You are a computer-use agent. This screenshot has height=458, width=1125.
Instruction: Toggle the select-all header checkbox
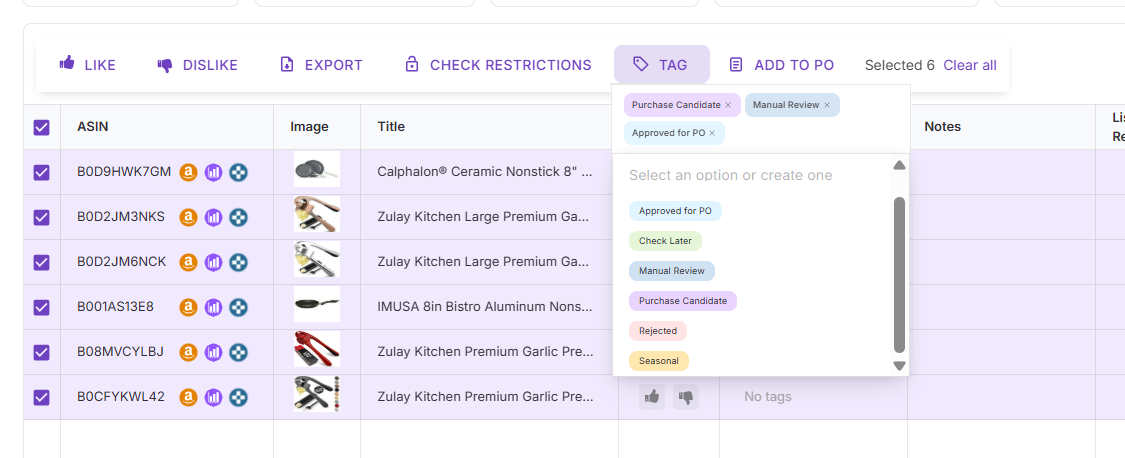coord(42,127)
